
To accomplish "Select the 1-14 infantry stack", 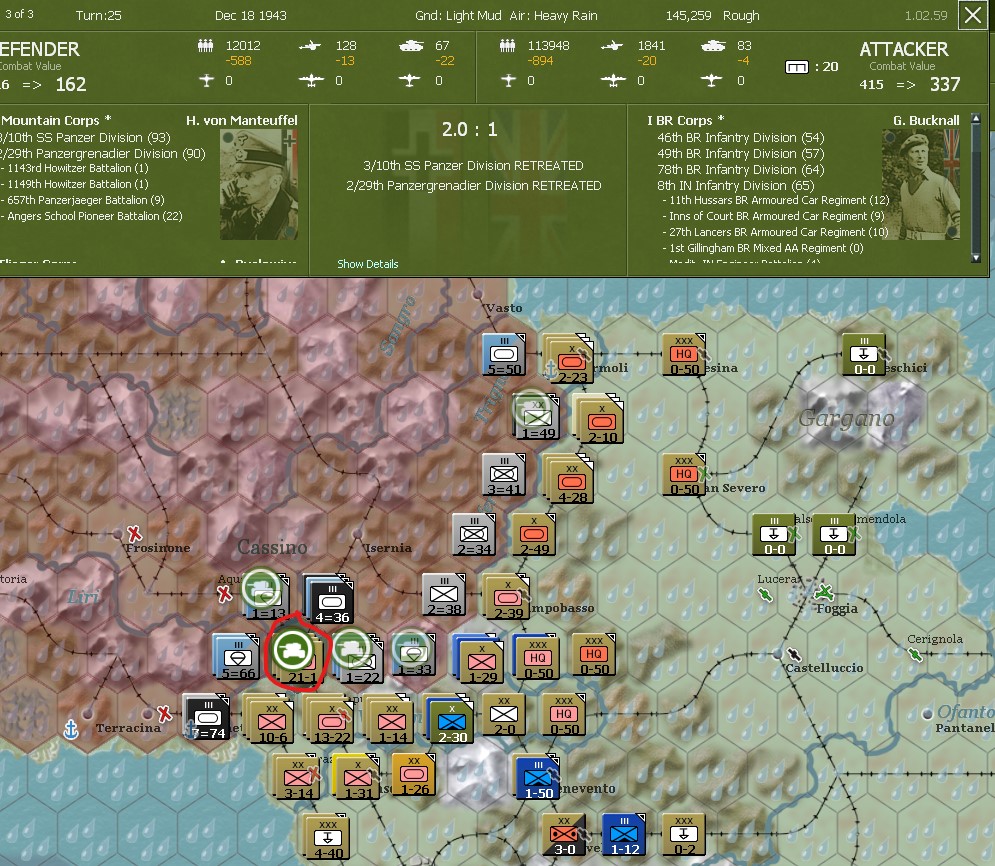I will click(388, 719).
